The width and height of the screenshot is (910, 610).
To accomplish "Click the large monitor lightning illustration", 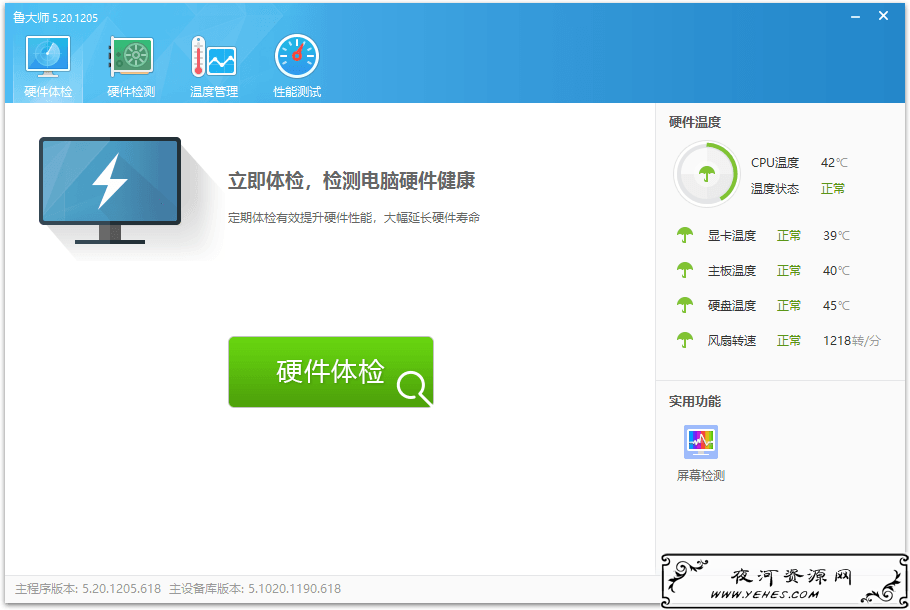I will click(110, 190).
